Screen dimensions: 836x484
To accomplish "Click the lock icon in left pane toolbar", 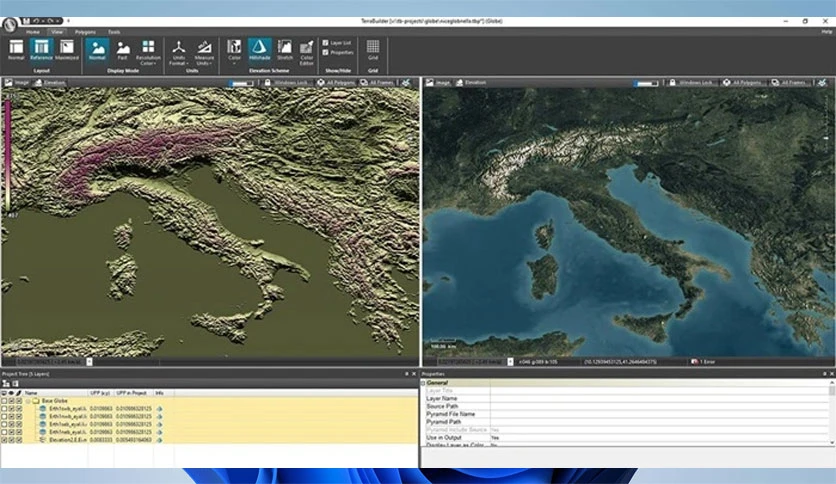I will (x=268, y=83).
